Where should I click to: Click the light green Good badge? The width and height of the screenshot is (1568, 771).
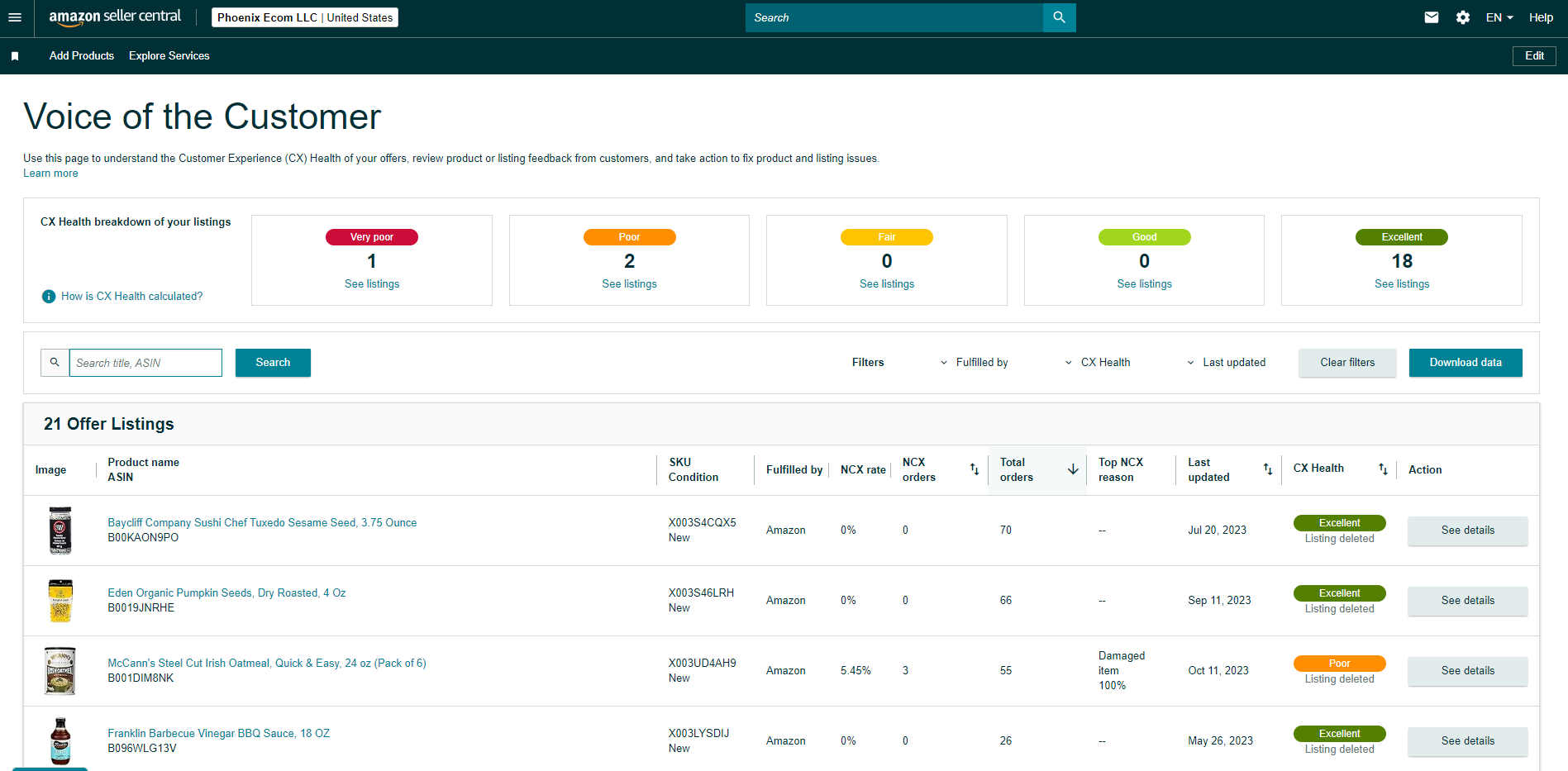pos(1145,237)
